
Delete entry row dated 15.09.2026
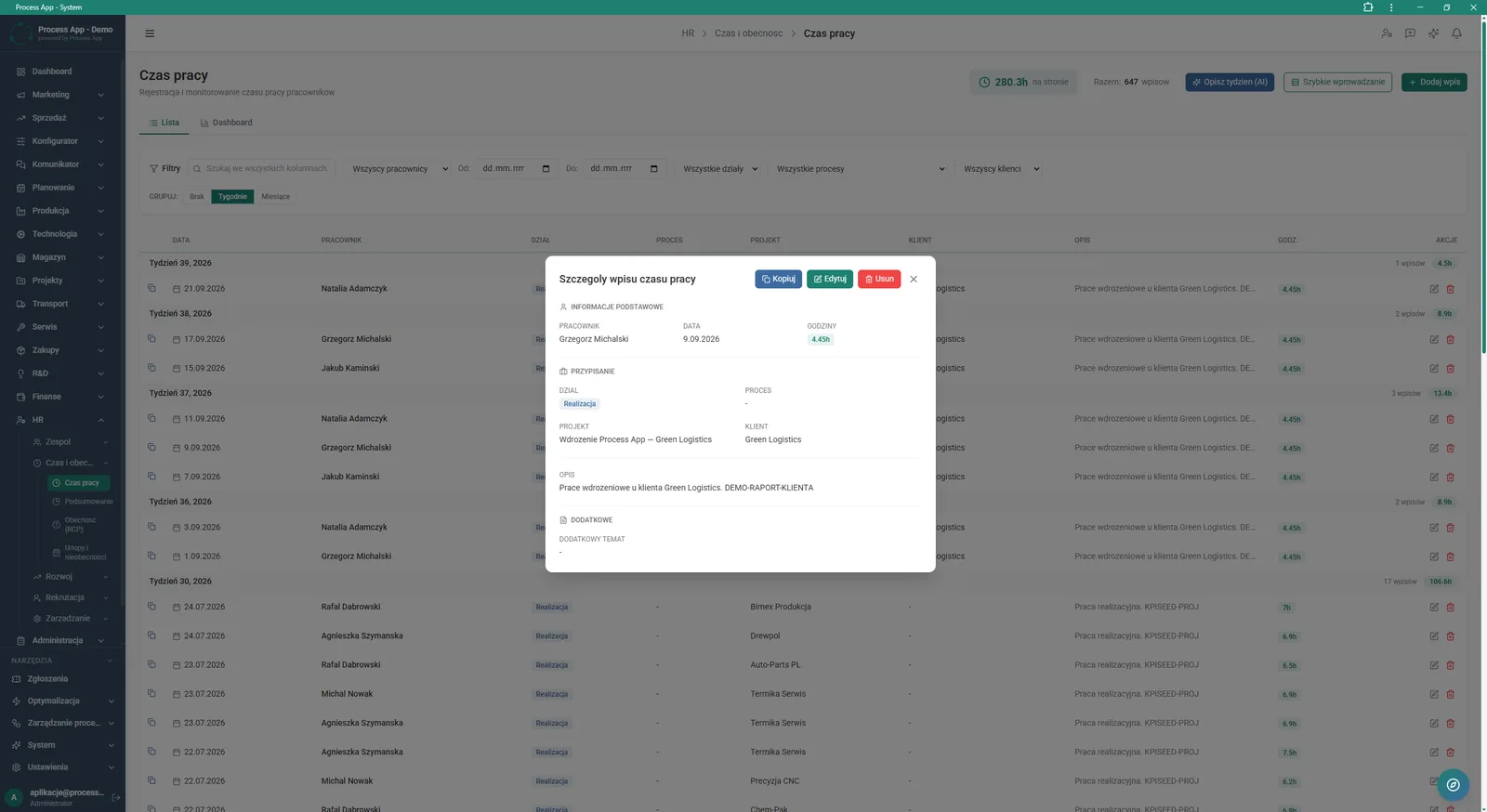tap(1450, 368)
